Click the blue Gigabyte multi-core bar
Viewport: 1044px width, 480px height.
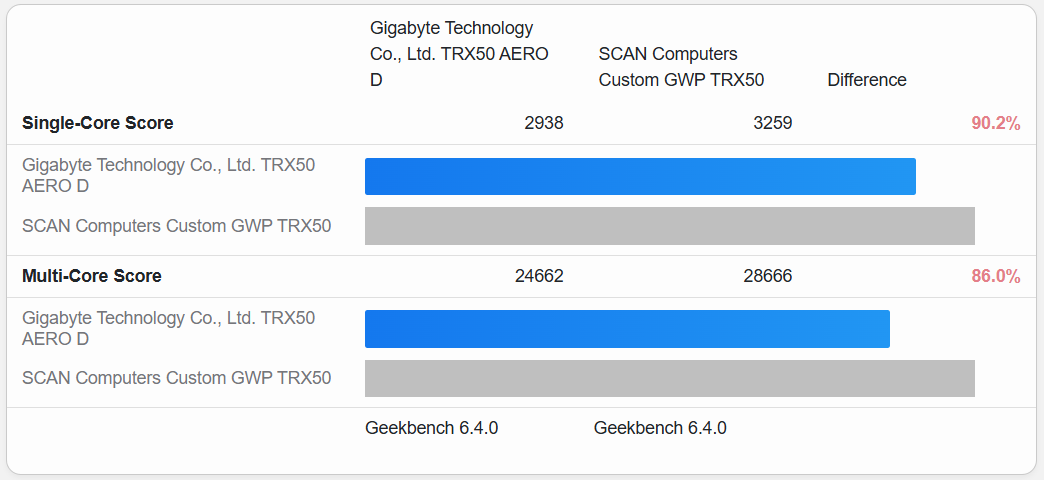[627, 329]
